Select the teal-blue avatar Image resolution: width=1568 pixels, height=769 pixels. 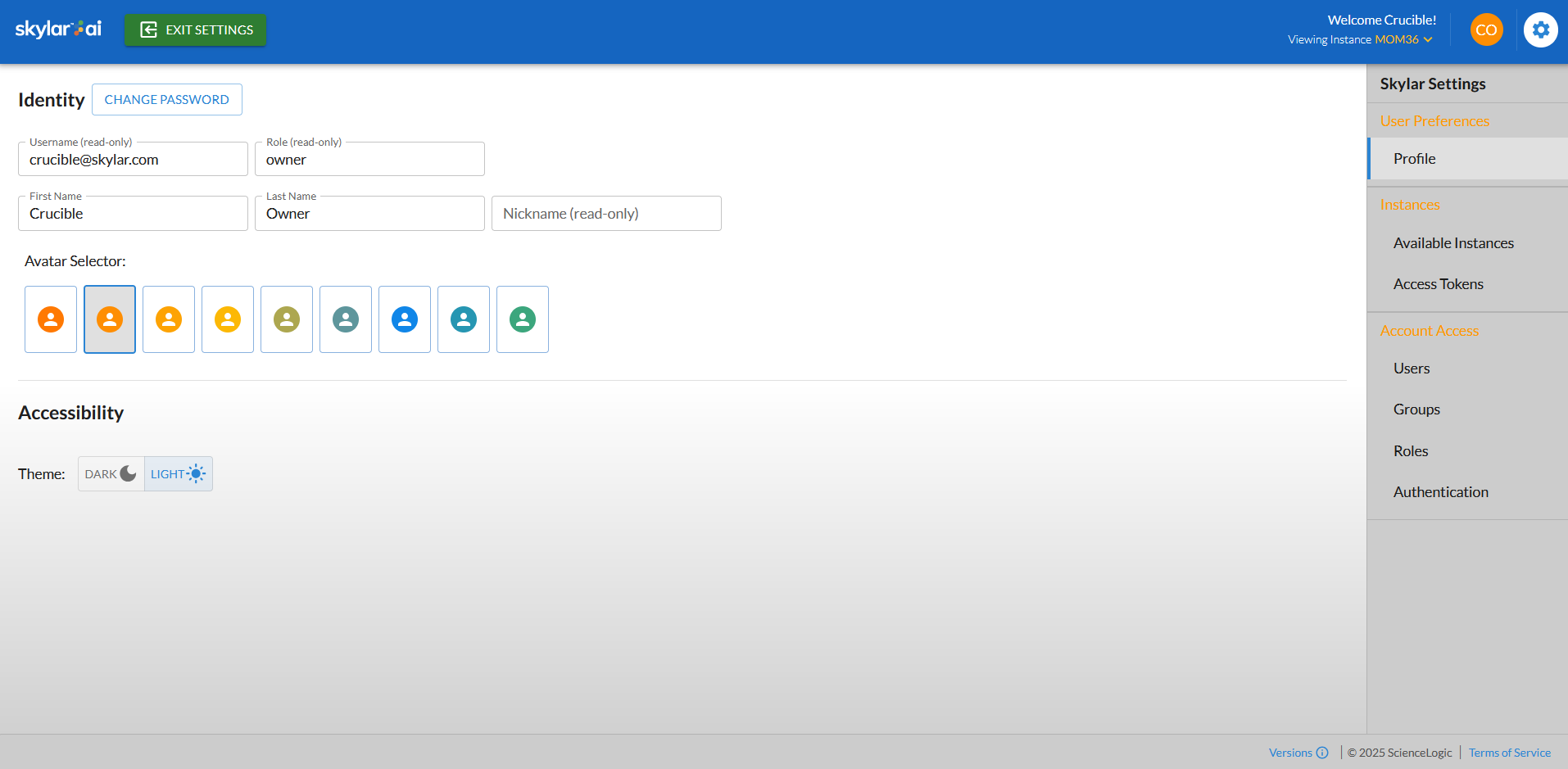pyautogui.click(x=464, y=319)
